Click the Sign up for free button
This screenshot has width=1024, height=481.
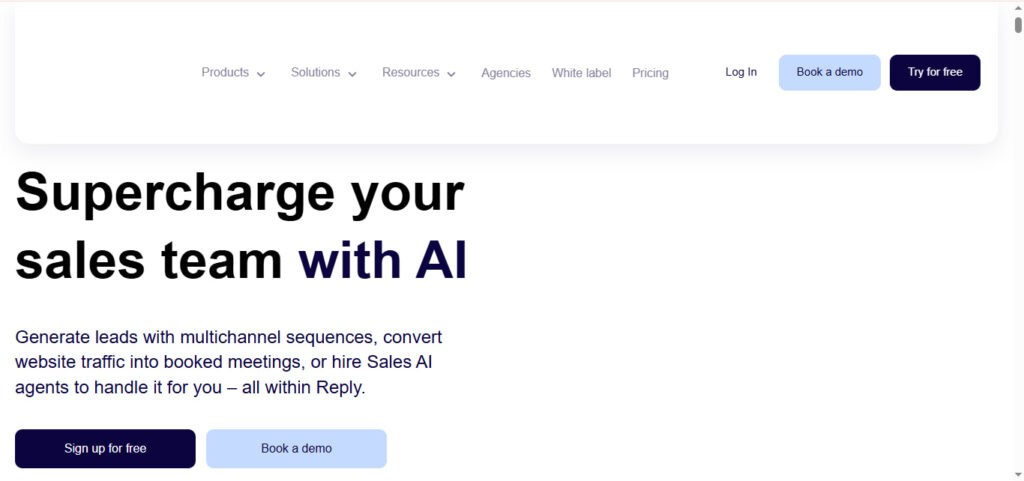105,449
